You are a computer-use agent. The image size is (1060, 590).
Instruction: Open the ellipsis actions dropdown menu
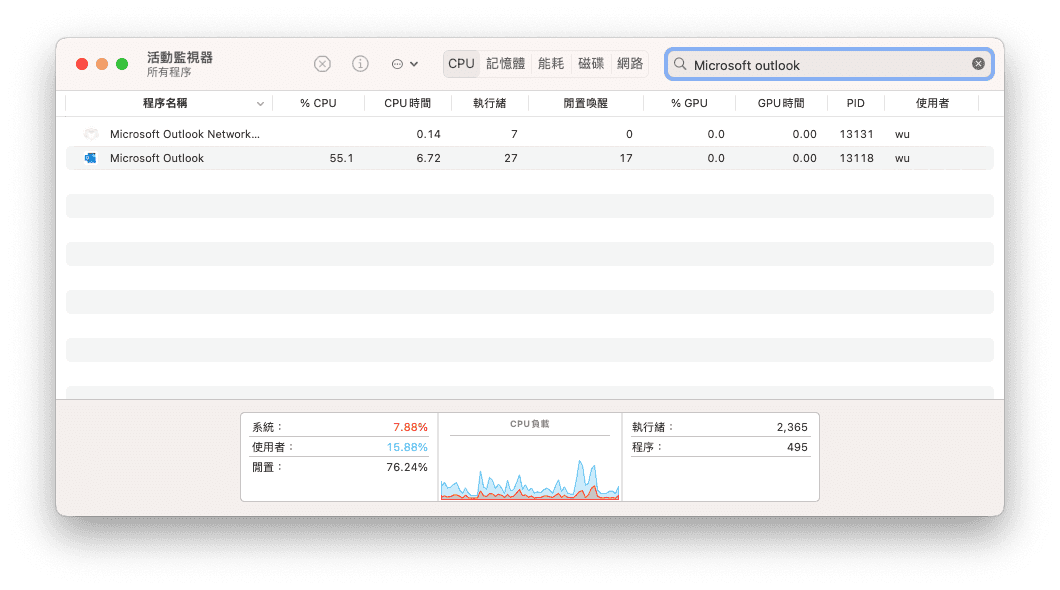[x=405, y=64]
